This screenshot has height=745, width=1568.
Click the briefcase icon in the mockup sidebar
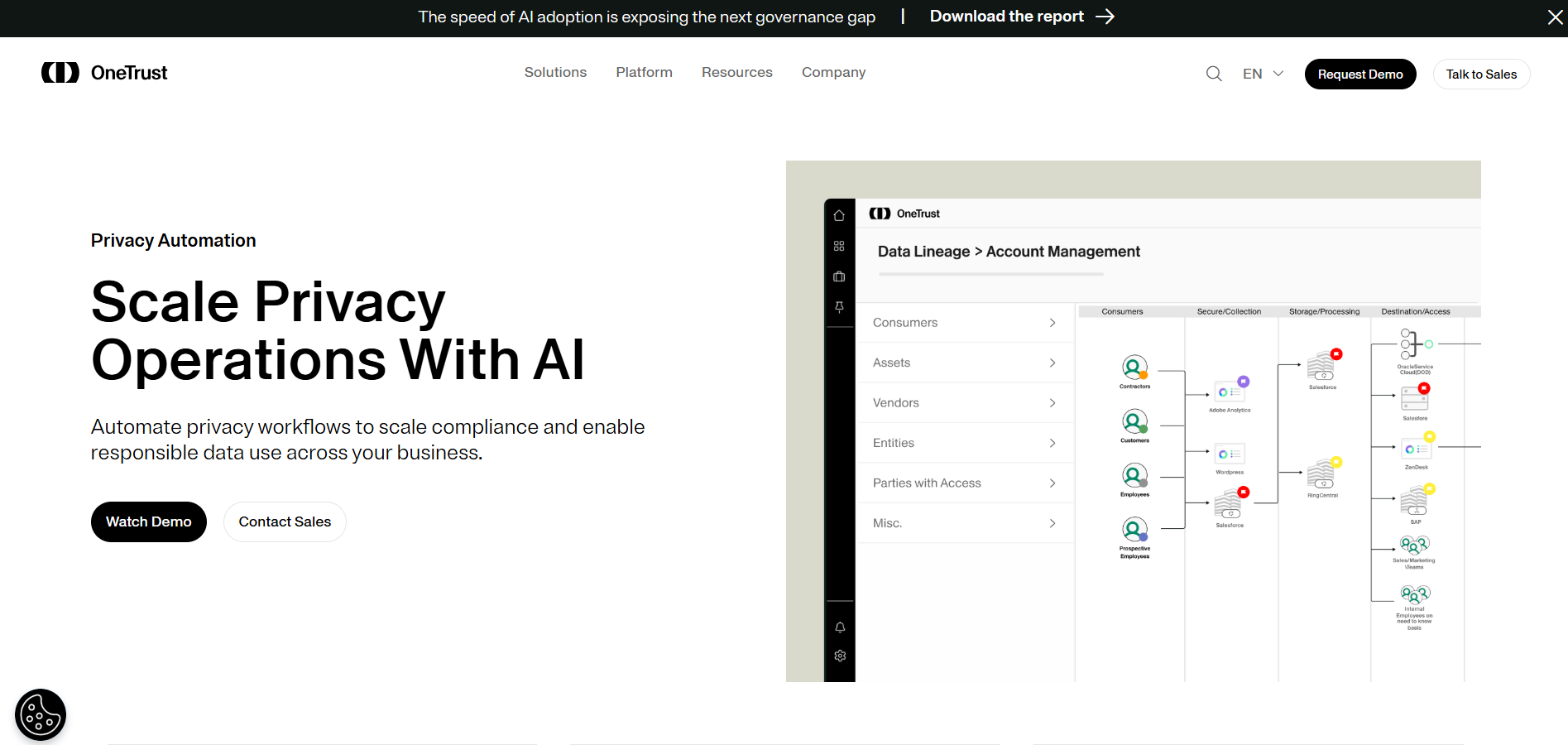click(x=839, y=276)
